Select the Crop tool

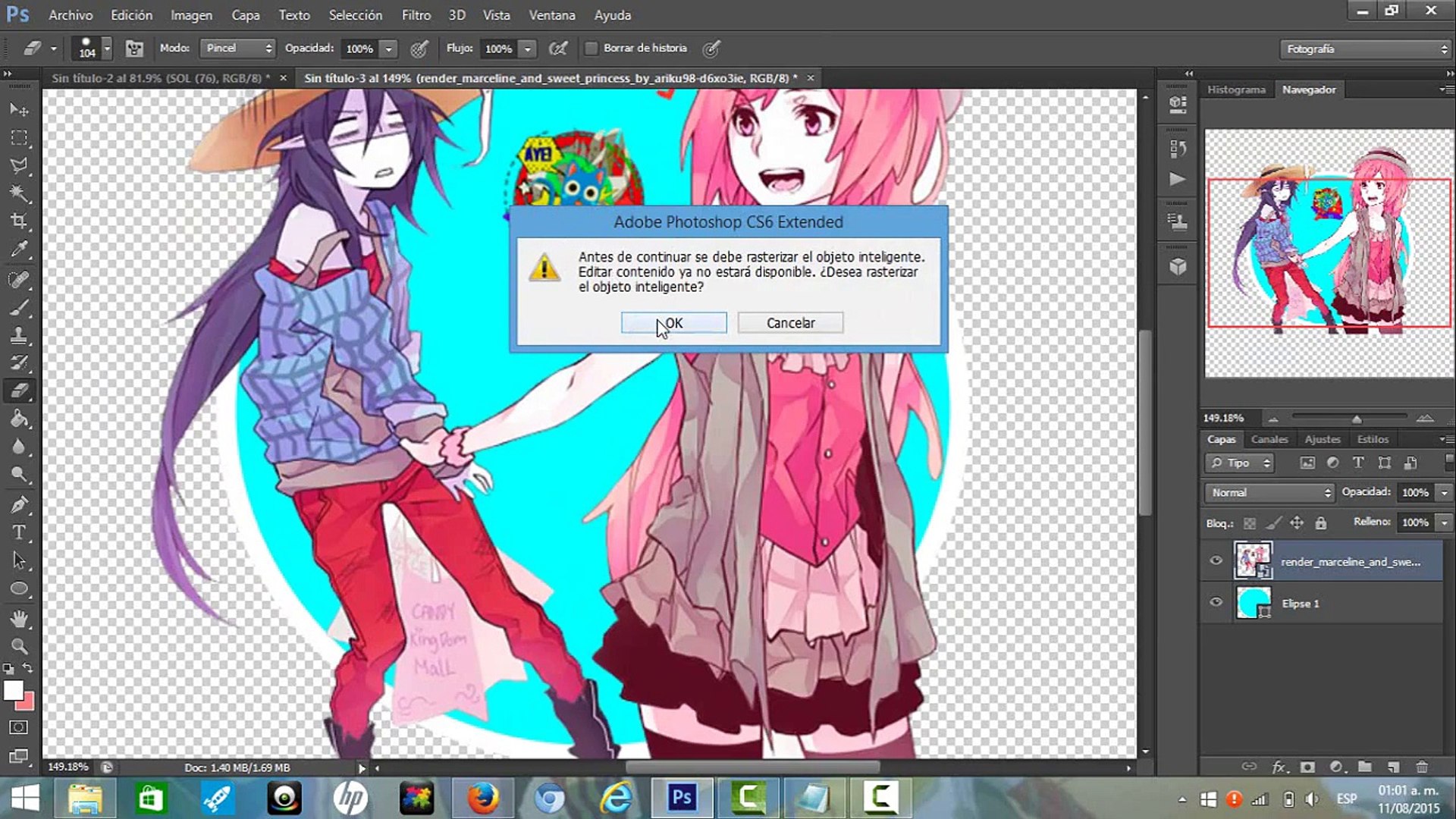(x=19, y=221)
